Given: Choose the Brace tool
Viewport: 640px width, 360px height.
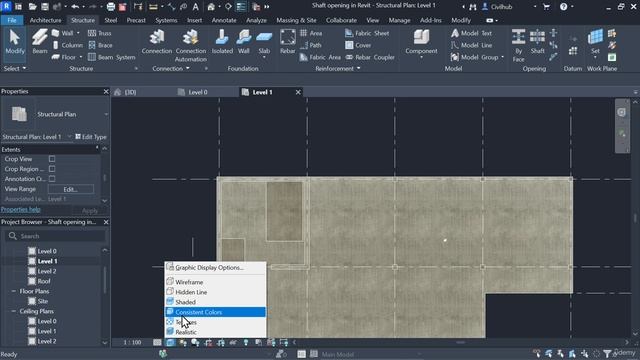Looking at the screenshot, I should pos(100,45).
